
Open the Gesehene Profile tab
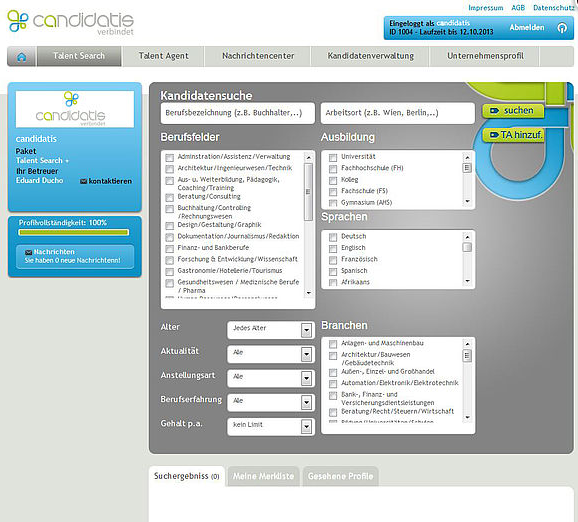tap(340, 476)
